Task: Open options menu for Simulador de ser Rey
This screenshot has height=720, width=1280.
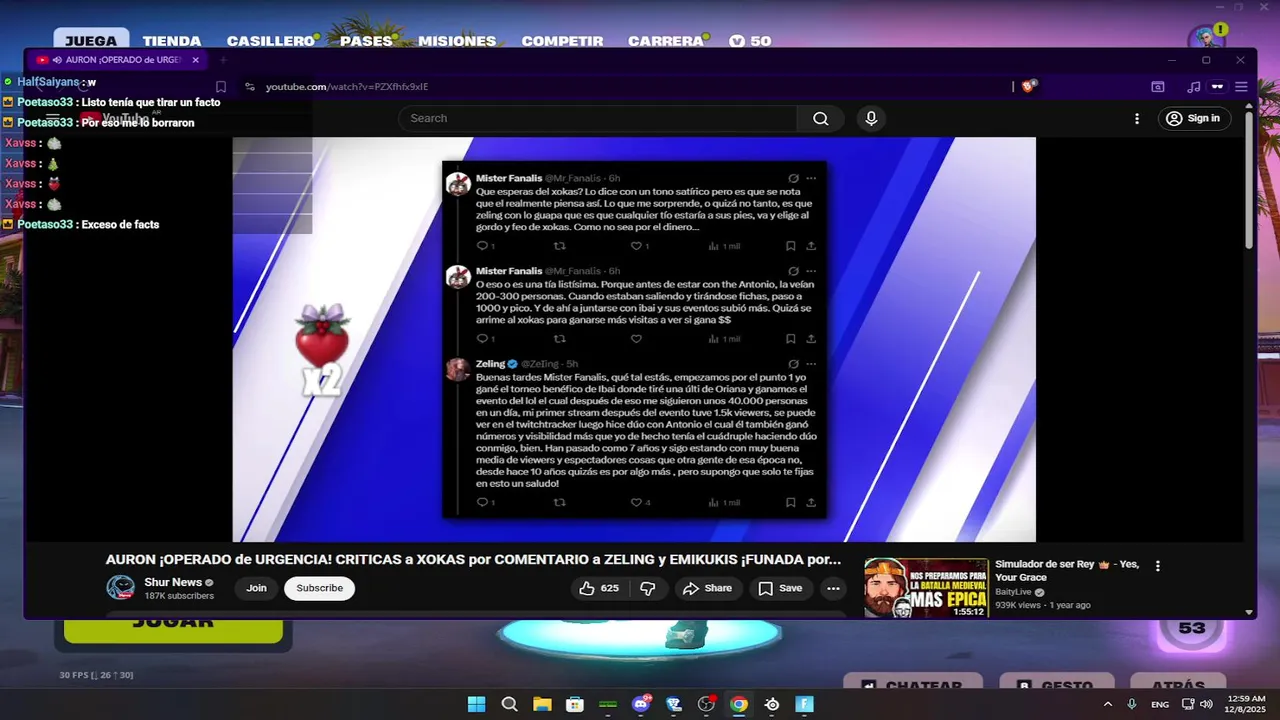Action: pyautogui.click(x=1158, y=566)
